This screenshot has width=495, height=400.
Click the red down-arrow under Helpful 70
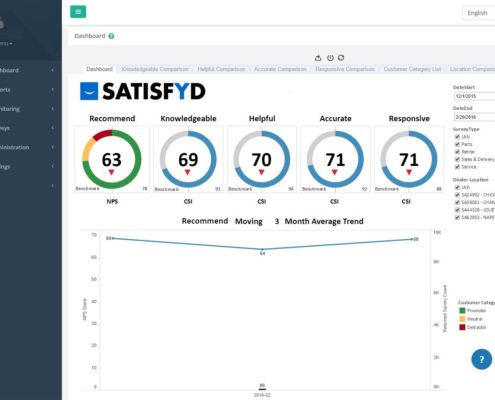coord(261,172)
